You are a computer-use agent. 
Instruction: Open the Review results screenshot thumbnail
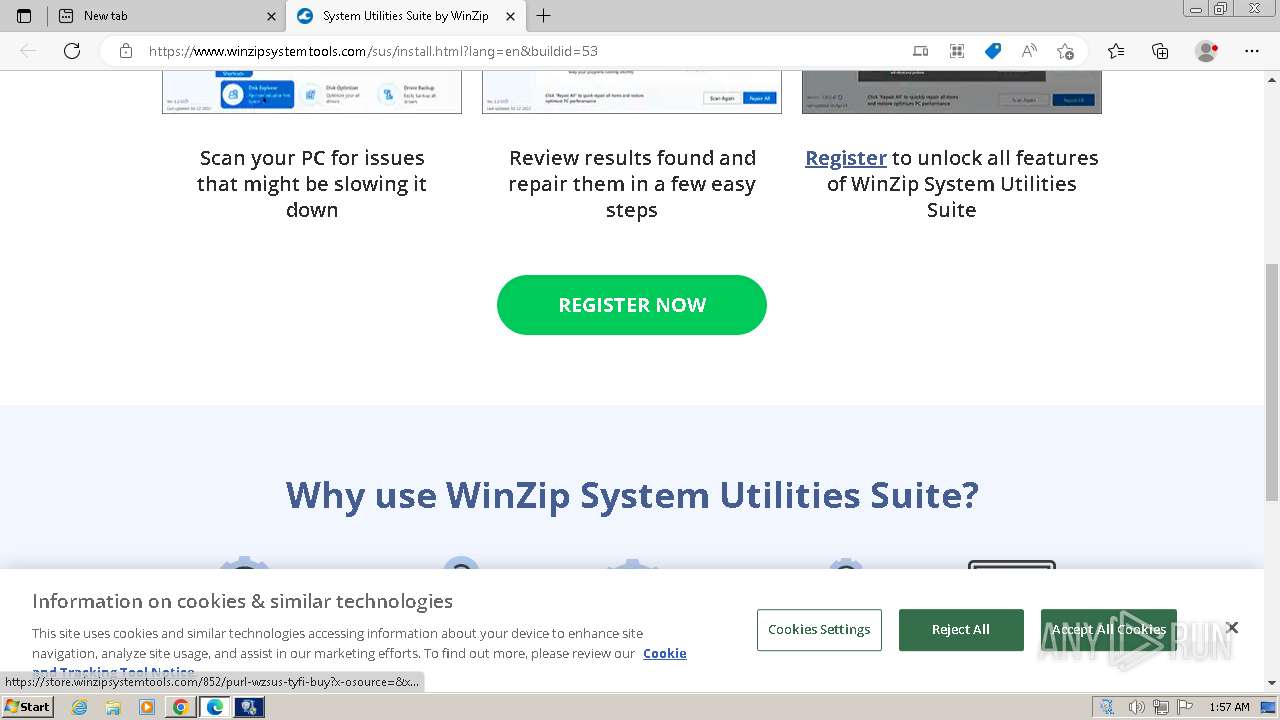click(x=632, y=92)
